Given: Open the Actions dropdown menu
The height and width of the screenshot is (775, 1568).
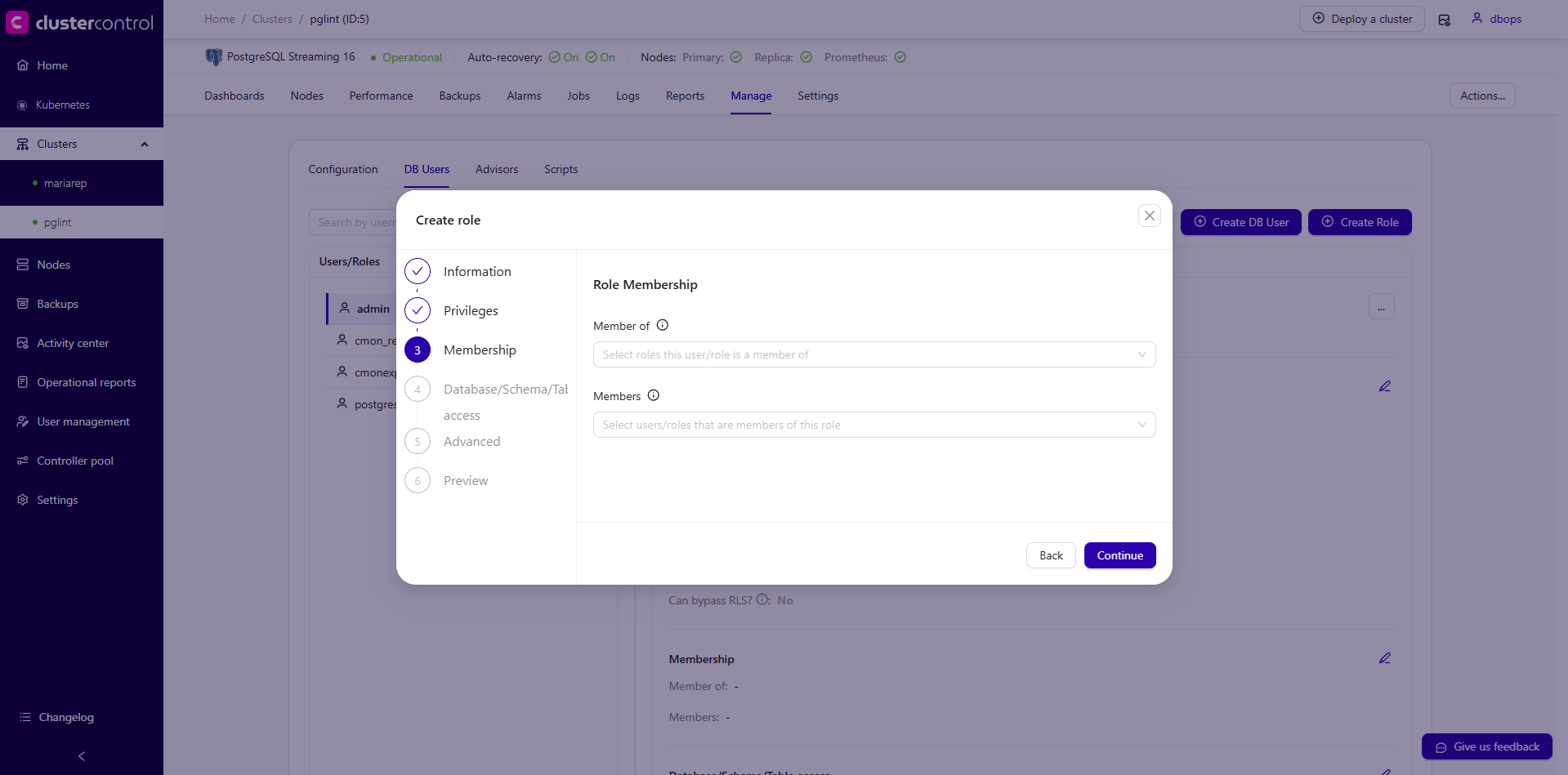Looking at the screenshot, I should pos(1481,96).
